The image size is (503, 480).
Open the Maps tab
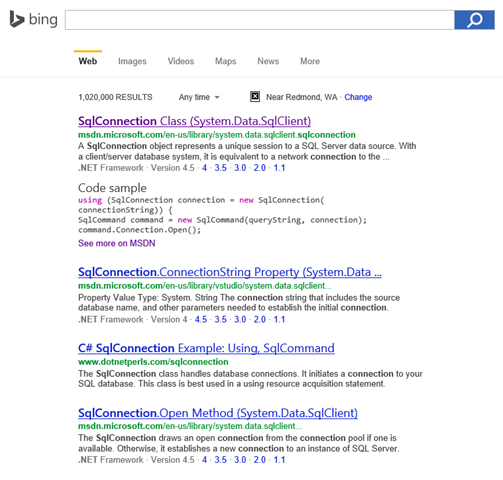[225, 61]
